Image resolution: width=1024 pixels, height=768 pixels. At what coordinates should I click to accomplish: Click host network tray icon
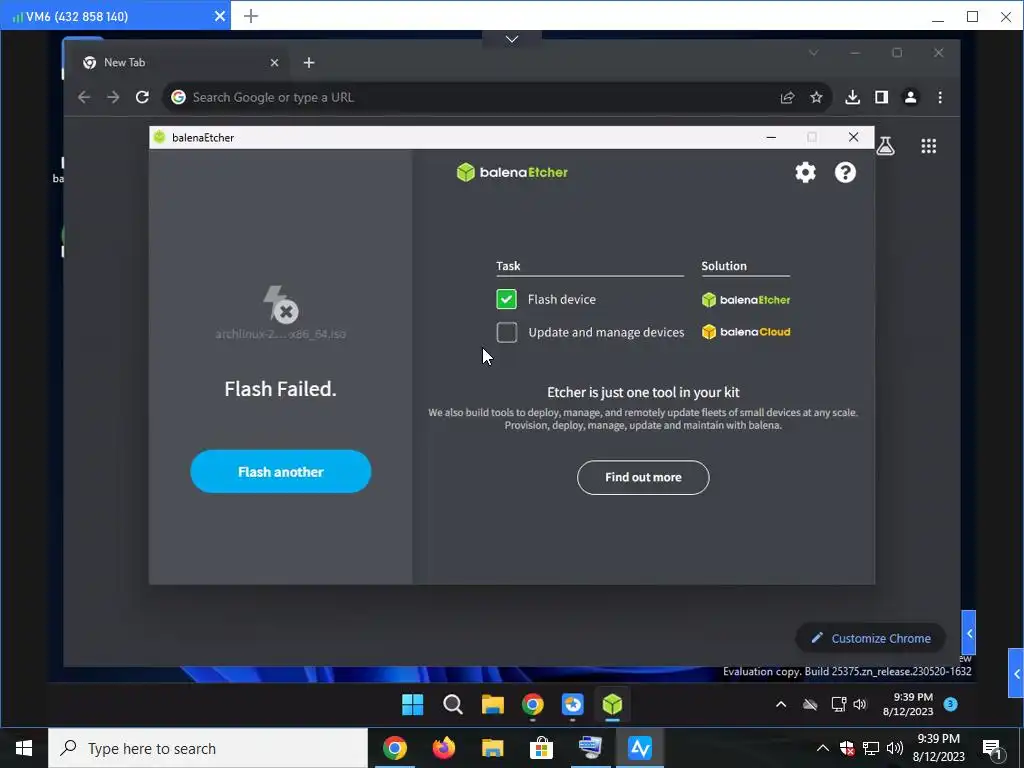(871, 748)
